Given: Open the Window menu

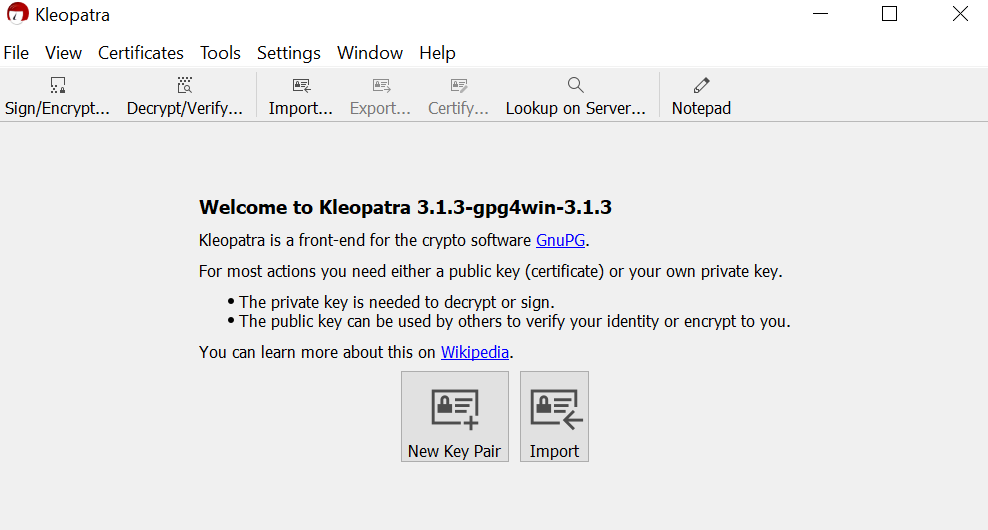Looking at the screenshot, I should click(370, 53).
